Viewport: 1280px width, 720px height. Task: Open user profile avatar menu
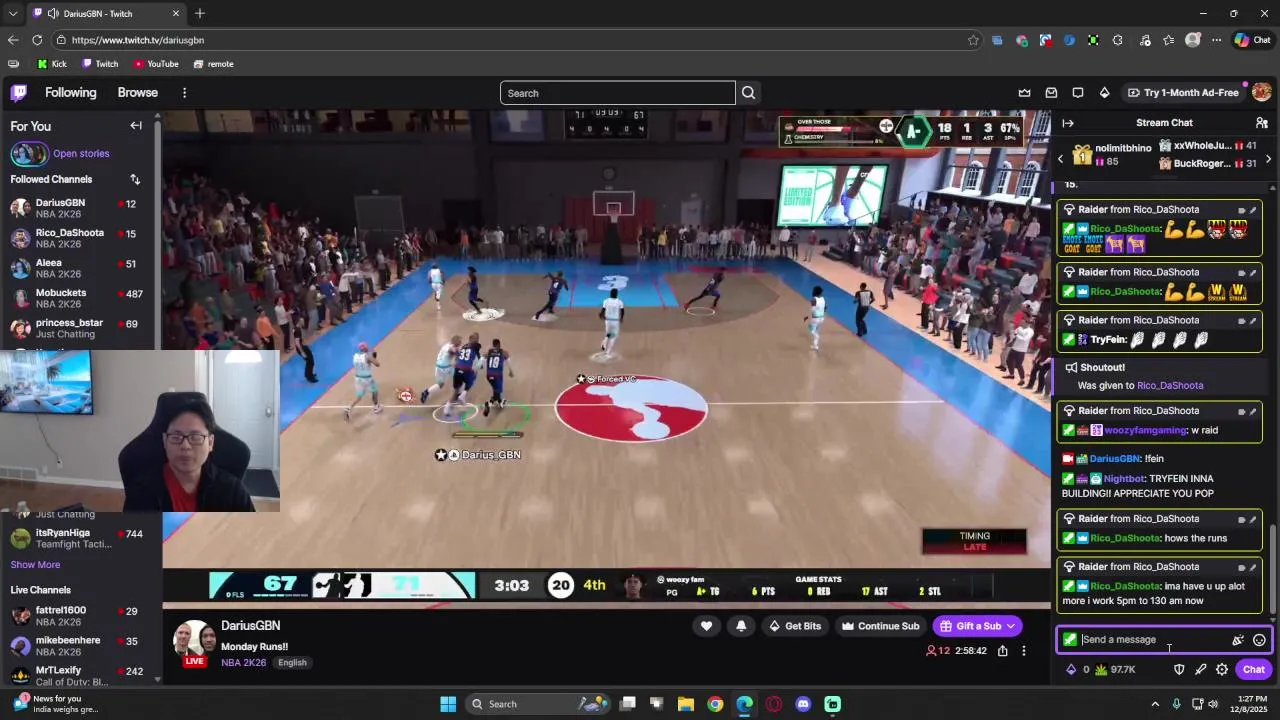1261,92
